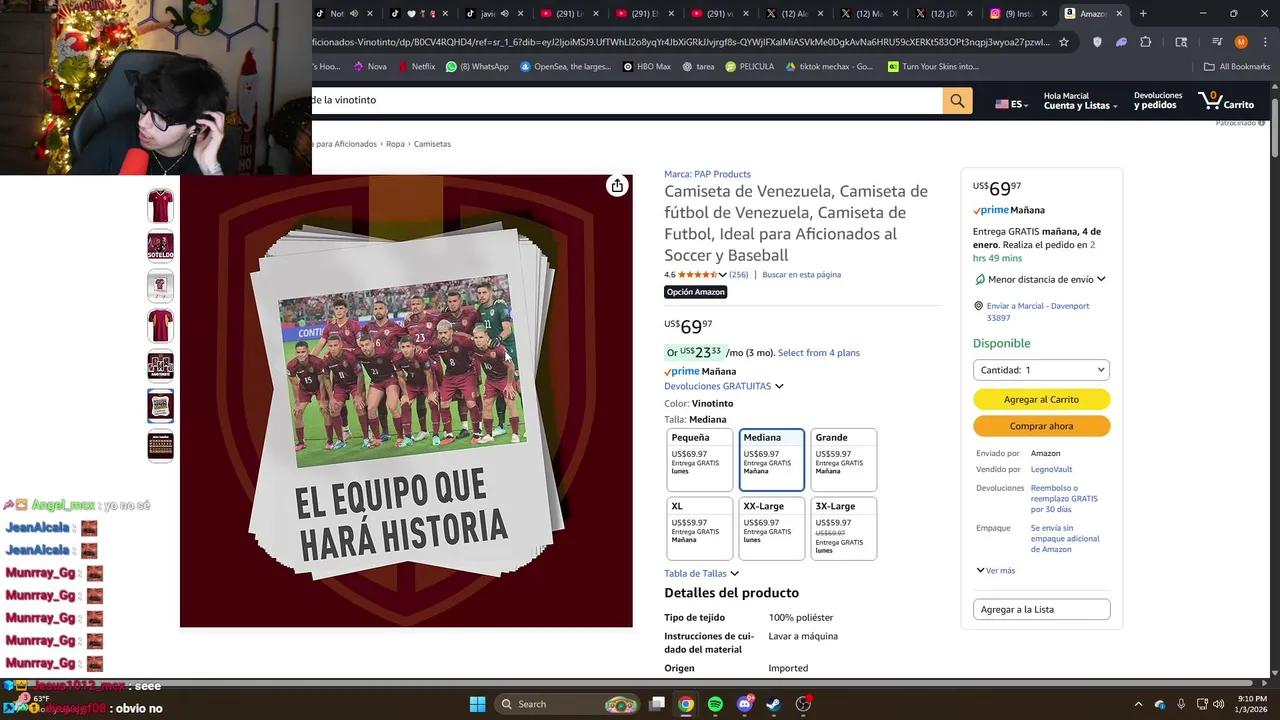This screenshot has width=1280, height=720.
Task: Click the Windows taskbar Search box
Action: [x=569, y=704]
